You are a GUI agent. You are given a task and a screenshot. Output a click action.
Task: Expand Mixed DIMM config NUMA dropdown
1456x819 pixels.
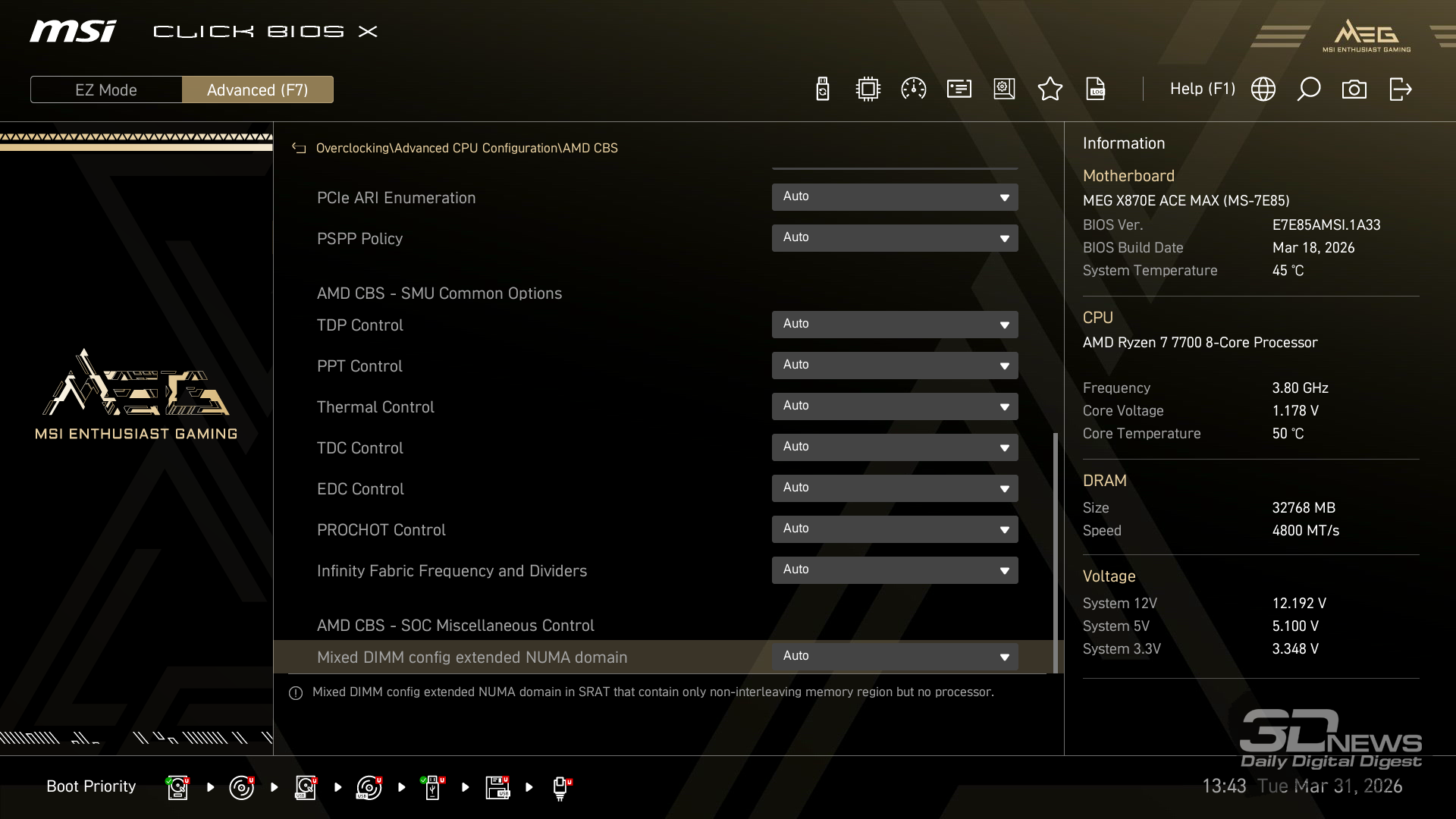tap(894, 657)
